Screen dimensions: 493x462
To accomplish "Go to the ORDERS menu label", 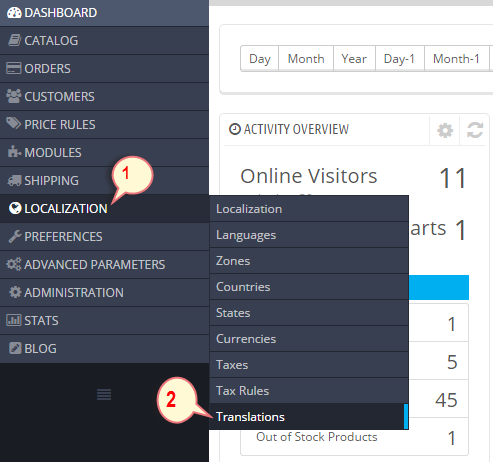I will pos(47,69).
